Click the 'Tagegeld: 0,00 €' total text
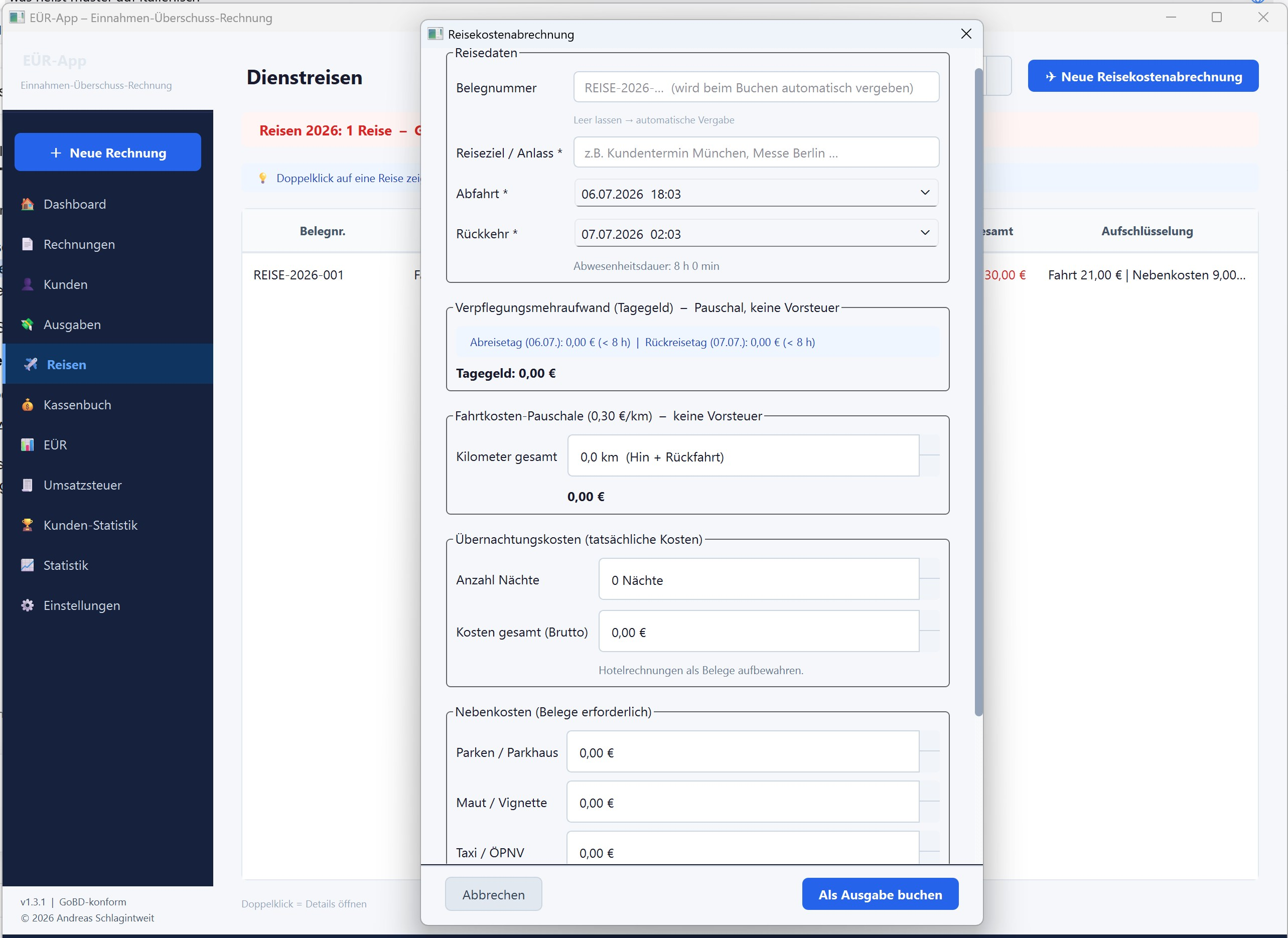1288x938 pixels. [x=505, y=373]
